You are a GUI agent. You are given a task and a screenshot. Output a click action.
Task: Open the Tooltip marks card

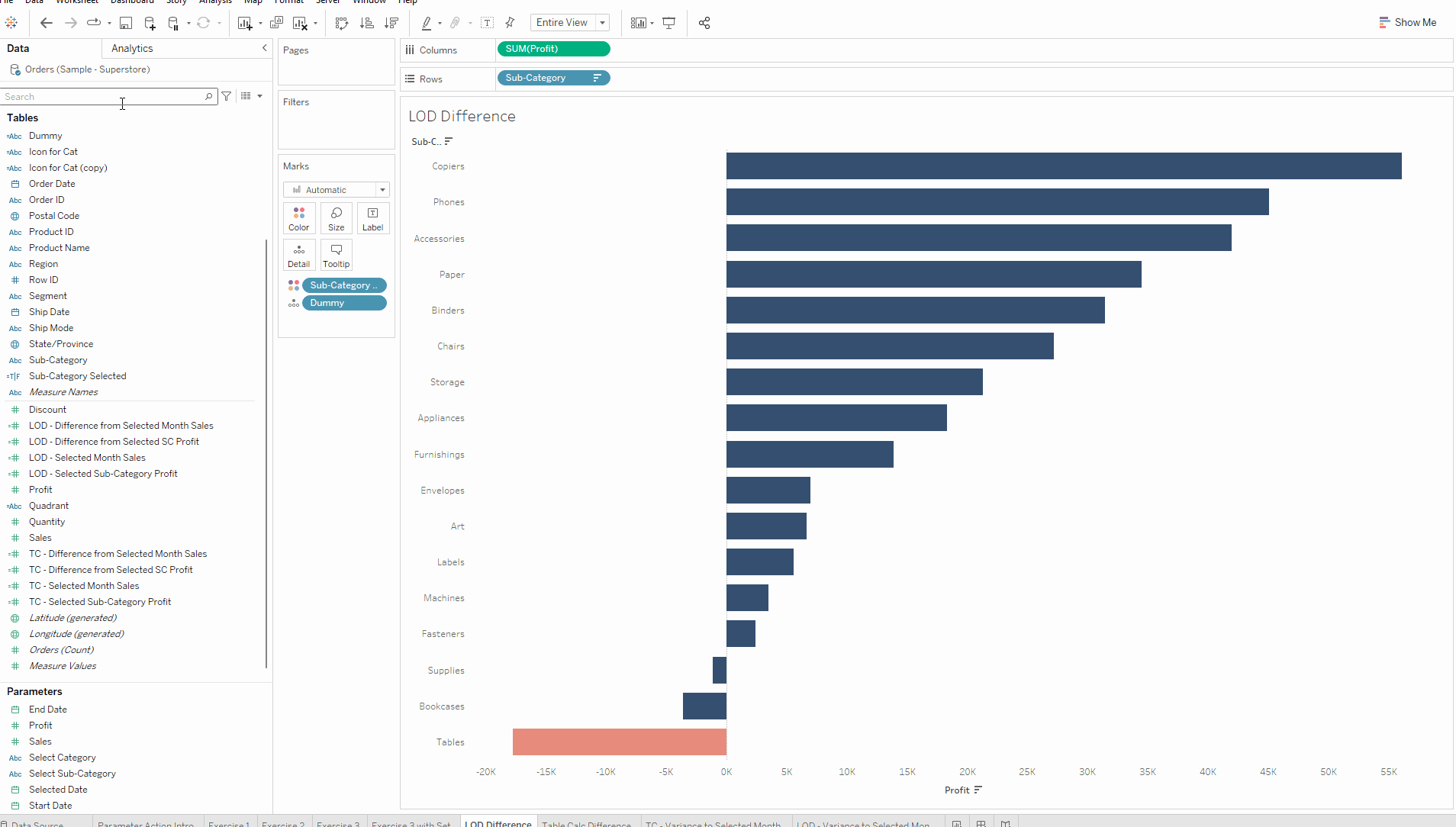[x=337, y=255]
